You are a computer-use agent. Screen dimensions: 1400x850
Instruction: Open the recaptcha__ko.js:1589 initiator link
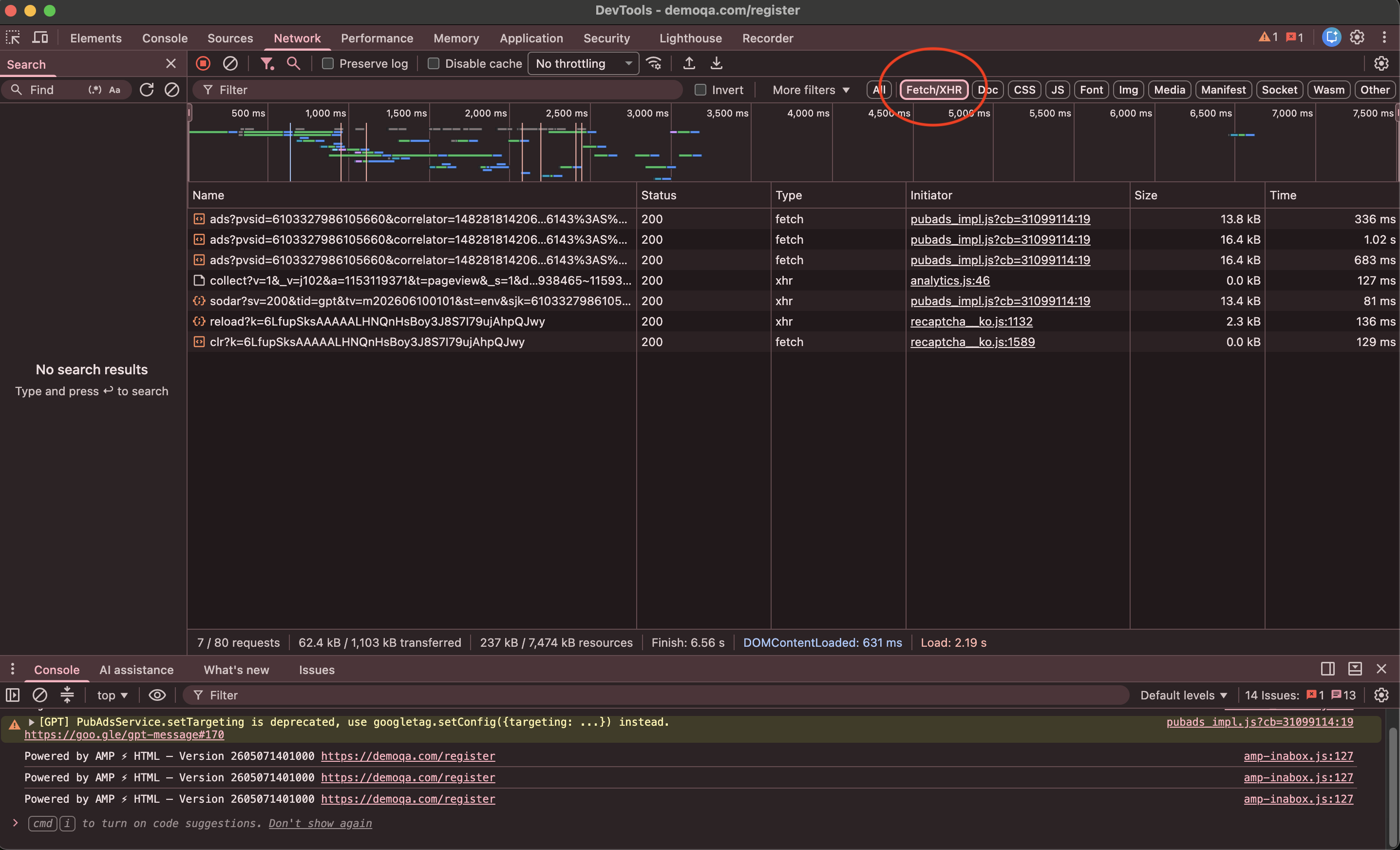(x=972, y=342)
